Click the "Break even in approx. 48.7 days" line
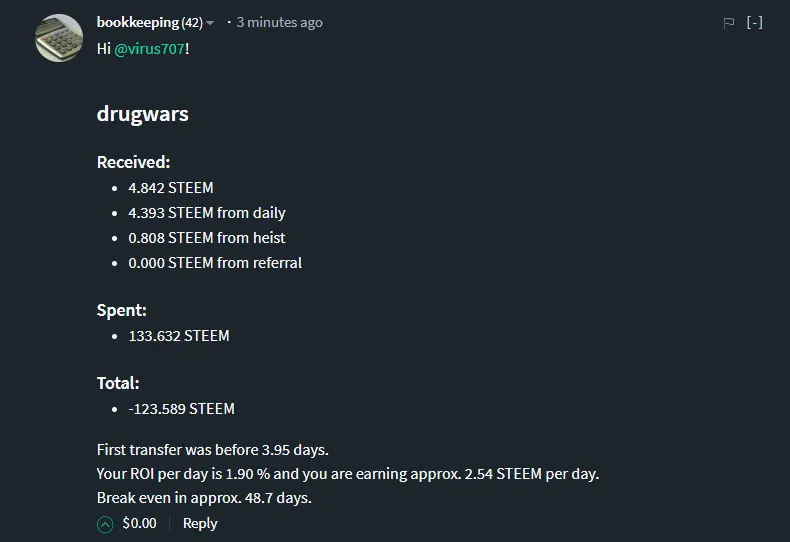 pyautogui.click(x=204, y=497)
